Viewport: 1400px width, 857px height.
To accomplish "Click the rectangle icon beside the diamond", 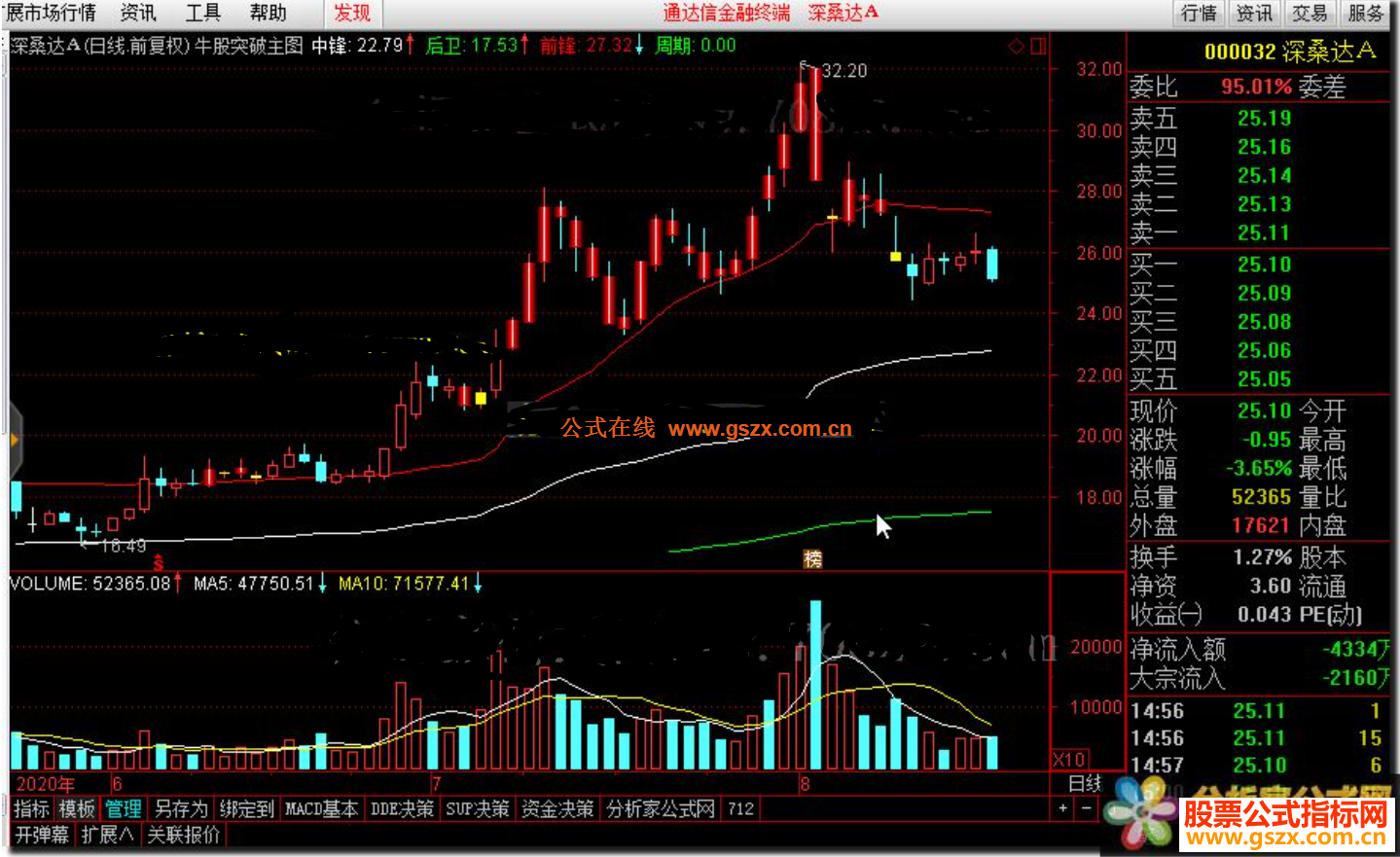I will [1038, 46].
